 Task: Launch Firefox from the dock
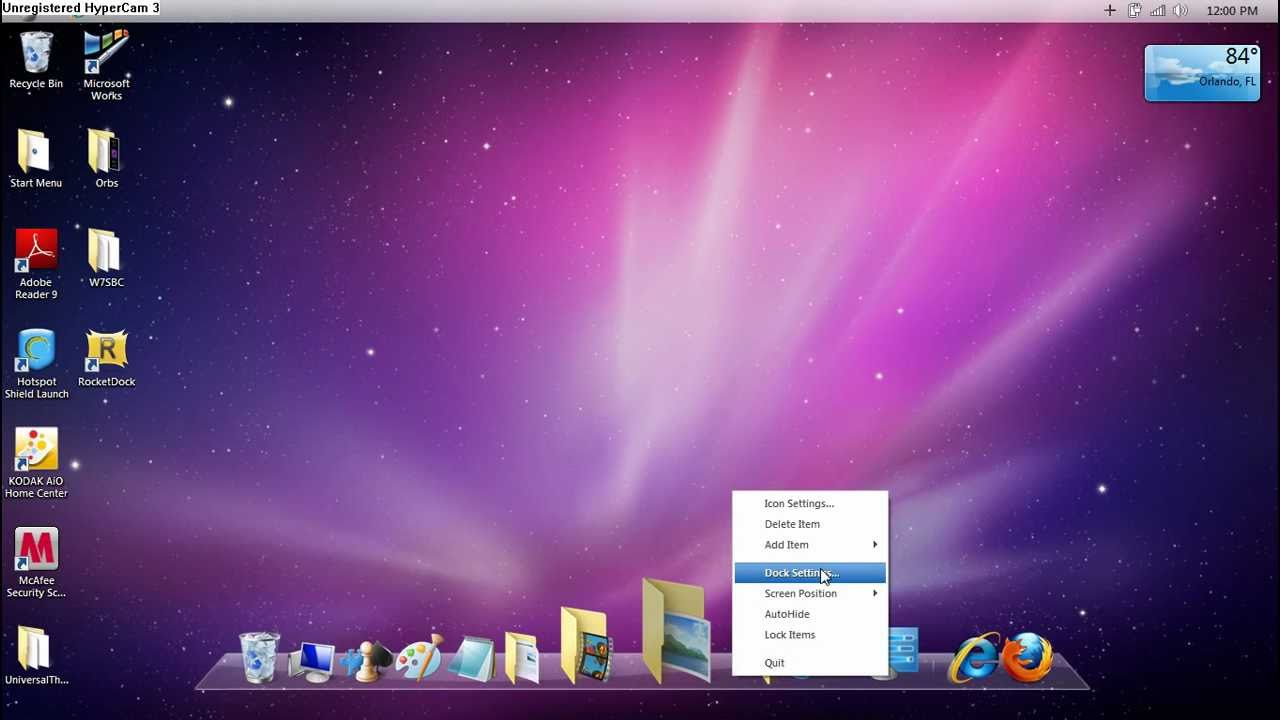click(x=1027, y=658)
